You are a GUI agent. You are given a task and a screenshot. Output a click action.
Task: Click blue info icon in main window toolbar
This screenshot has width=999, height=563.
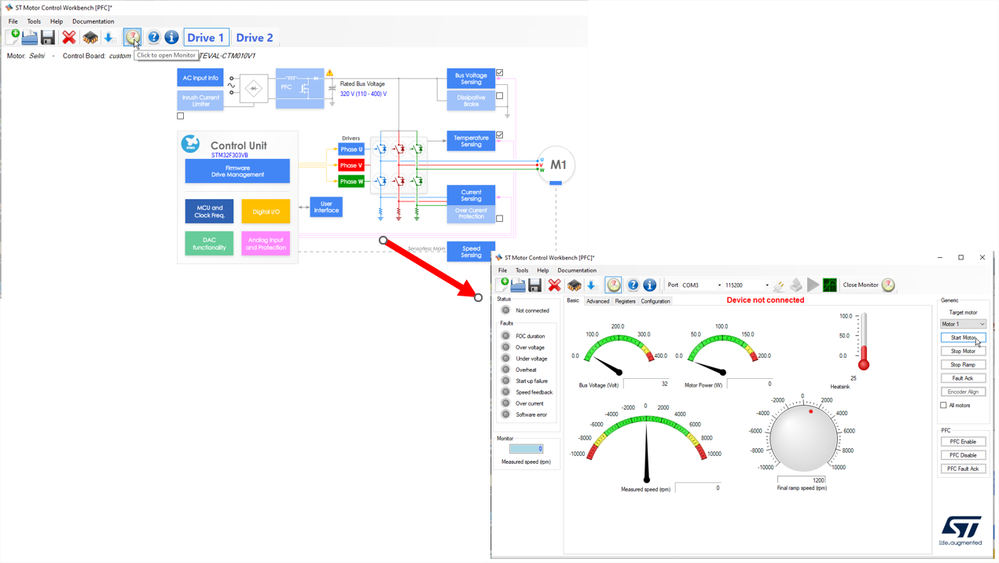point(171,38)
